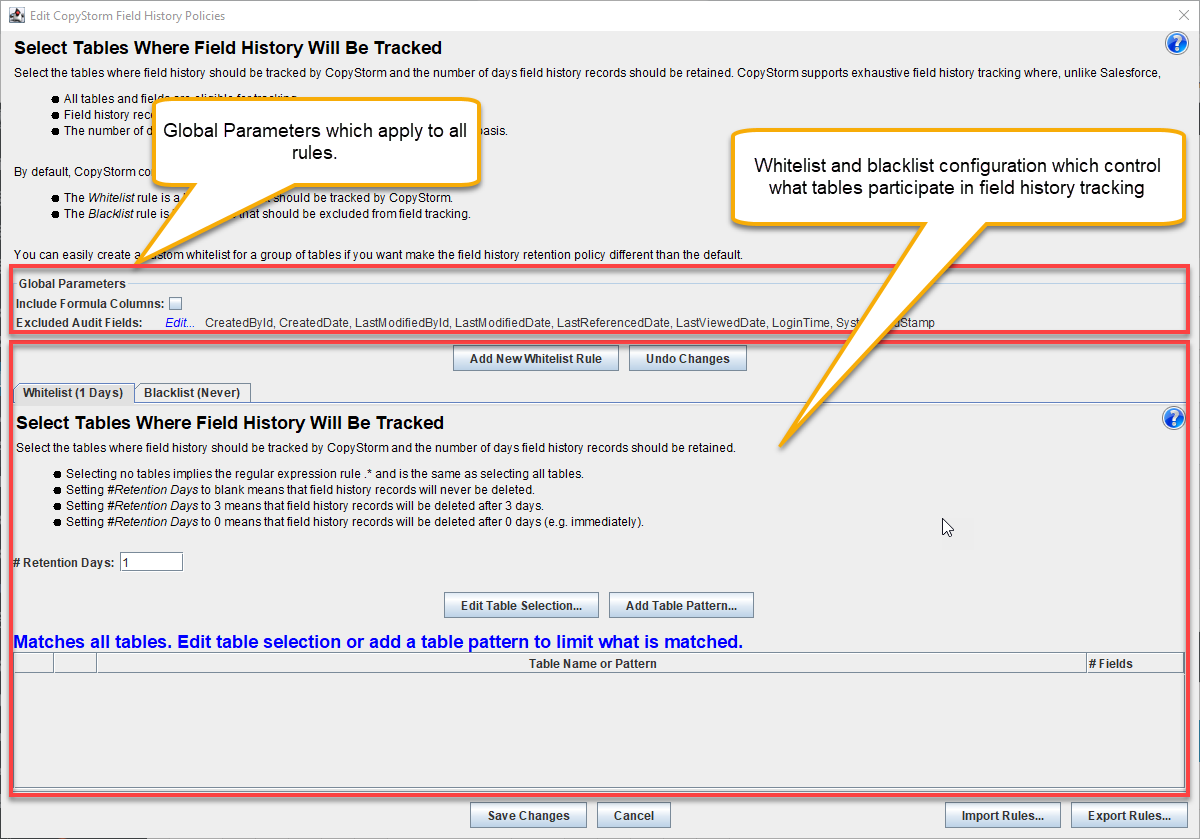Screen dimensions: 1200x839
Task: Click the Add Table Pattern... button
Action: point(681,606)
